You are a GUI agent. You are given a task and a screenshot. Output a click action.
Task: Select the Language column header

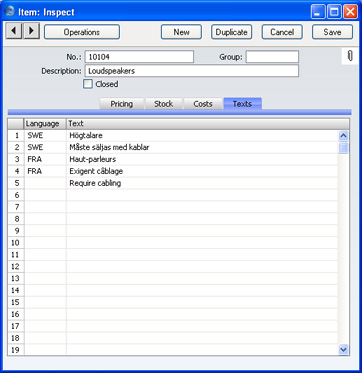[x=45, y=124]
